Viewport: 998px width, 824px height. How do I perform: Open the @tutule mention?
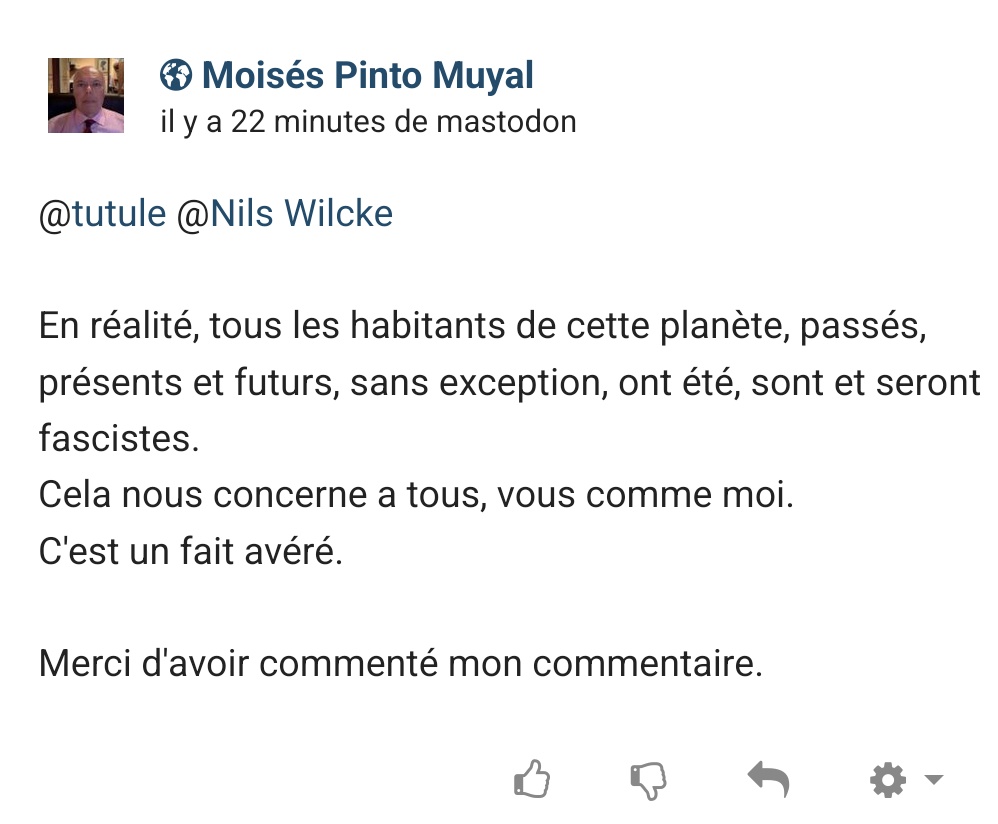pyautogui.click(x=102, y=214)
